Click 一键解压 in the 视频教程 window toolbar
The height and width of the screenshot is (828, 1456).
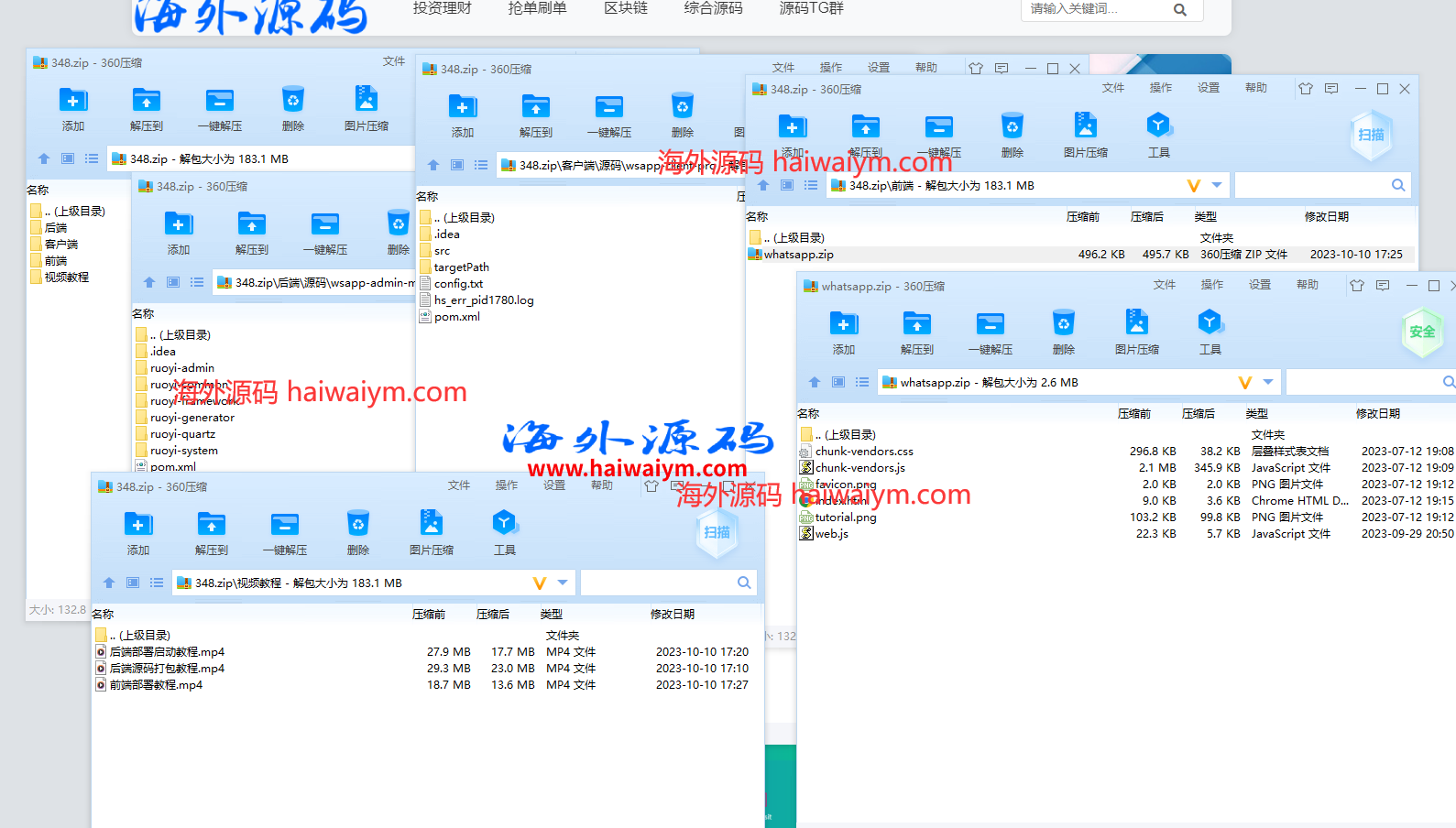point(285,532)
